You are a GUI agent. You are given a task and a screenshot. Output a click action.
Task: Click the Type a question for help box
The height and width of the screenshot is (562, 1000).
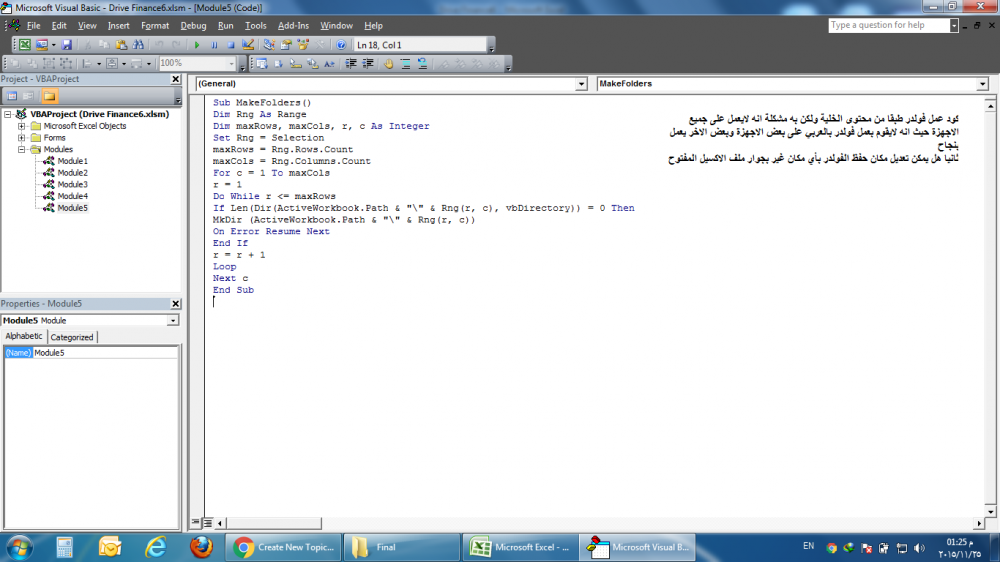[889, 26]
